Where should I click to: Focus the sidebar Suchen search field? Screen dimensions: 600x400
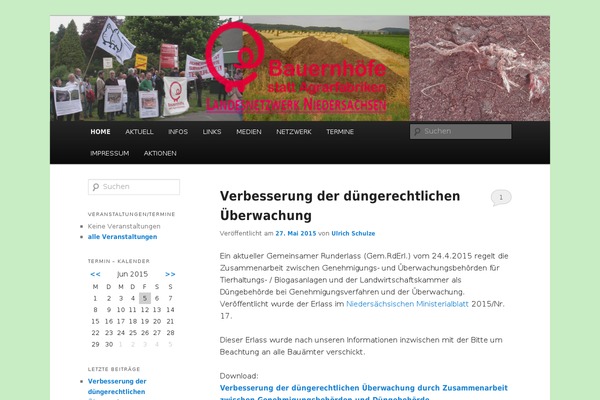pos(134,187)
